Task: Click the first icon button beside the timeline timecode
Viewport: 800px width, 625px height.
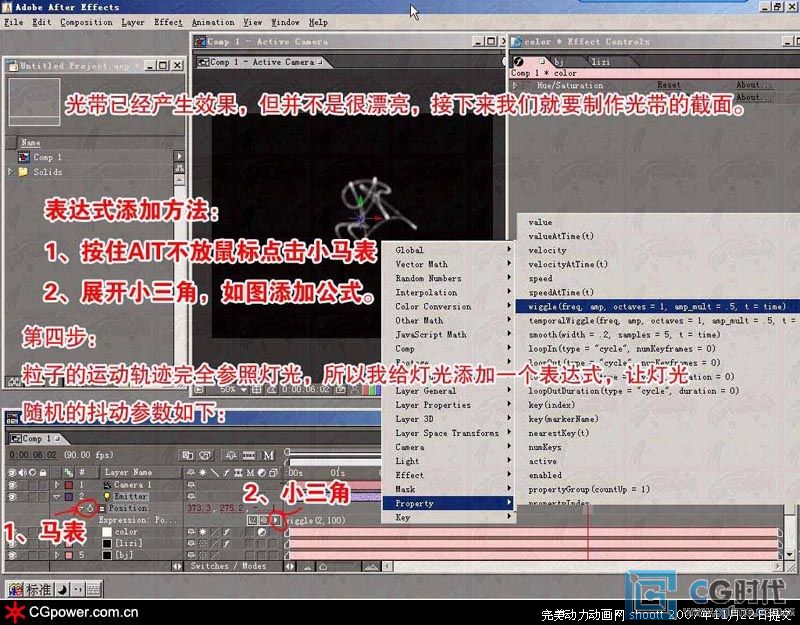Action: [188, 455]
